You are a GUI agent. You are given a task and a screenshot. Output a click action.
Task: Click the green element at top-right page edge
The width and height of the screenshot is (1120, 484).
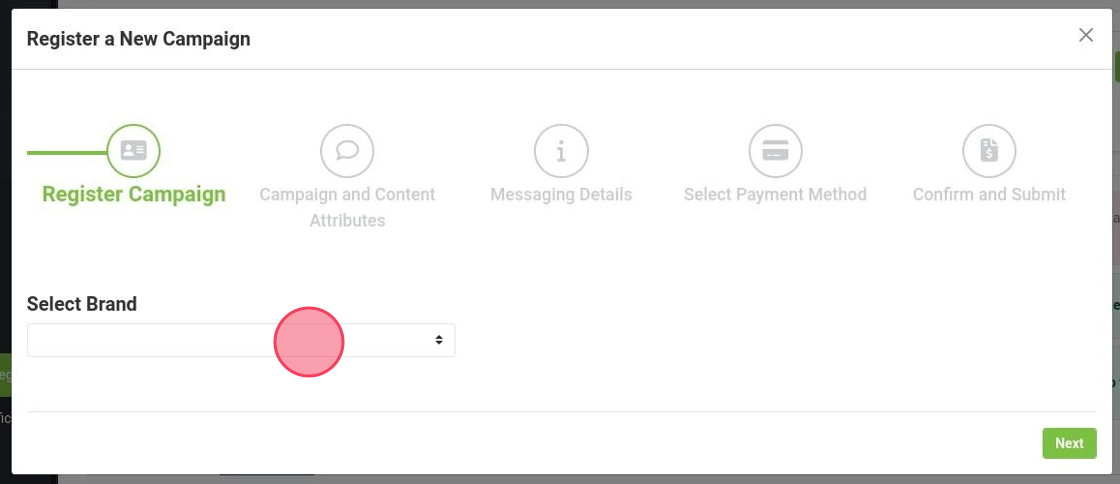coord(1116,67)
